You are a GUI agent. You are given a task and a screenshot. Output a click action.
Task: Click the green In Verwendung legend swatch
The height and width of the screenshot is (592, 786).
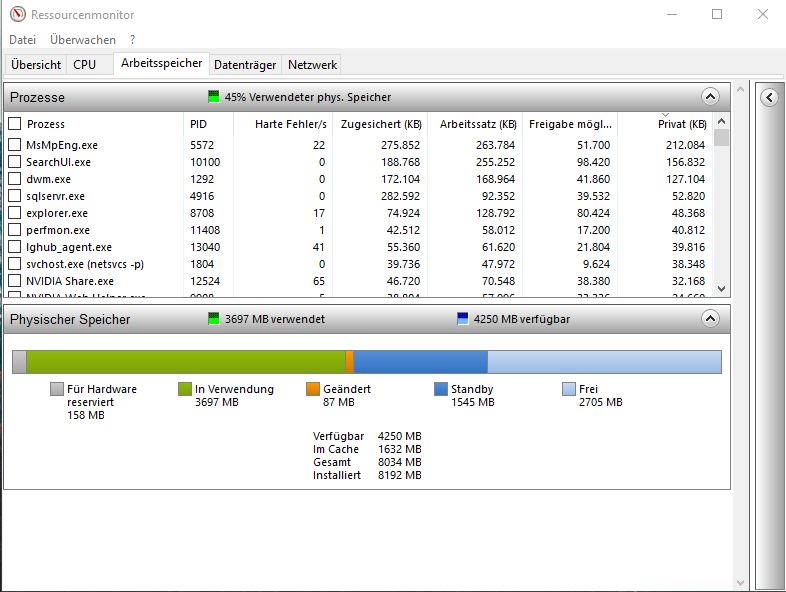pos(185,388)
